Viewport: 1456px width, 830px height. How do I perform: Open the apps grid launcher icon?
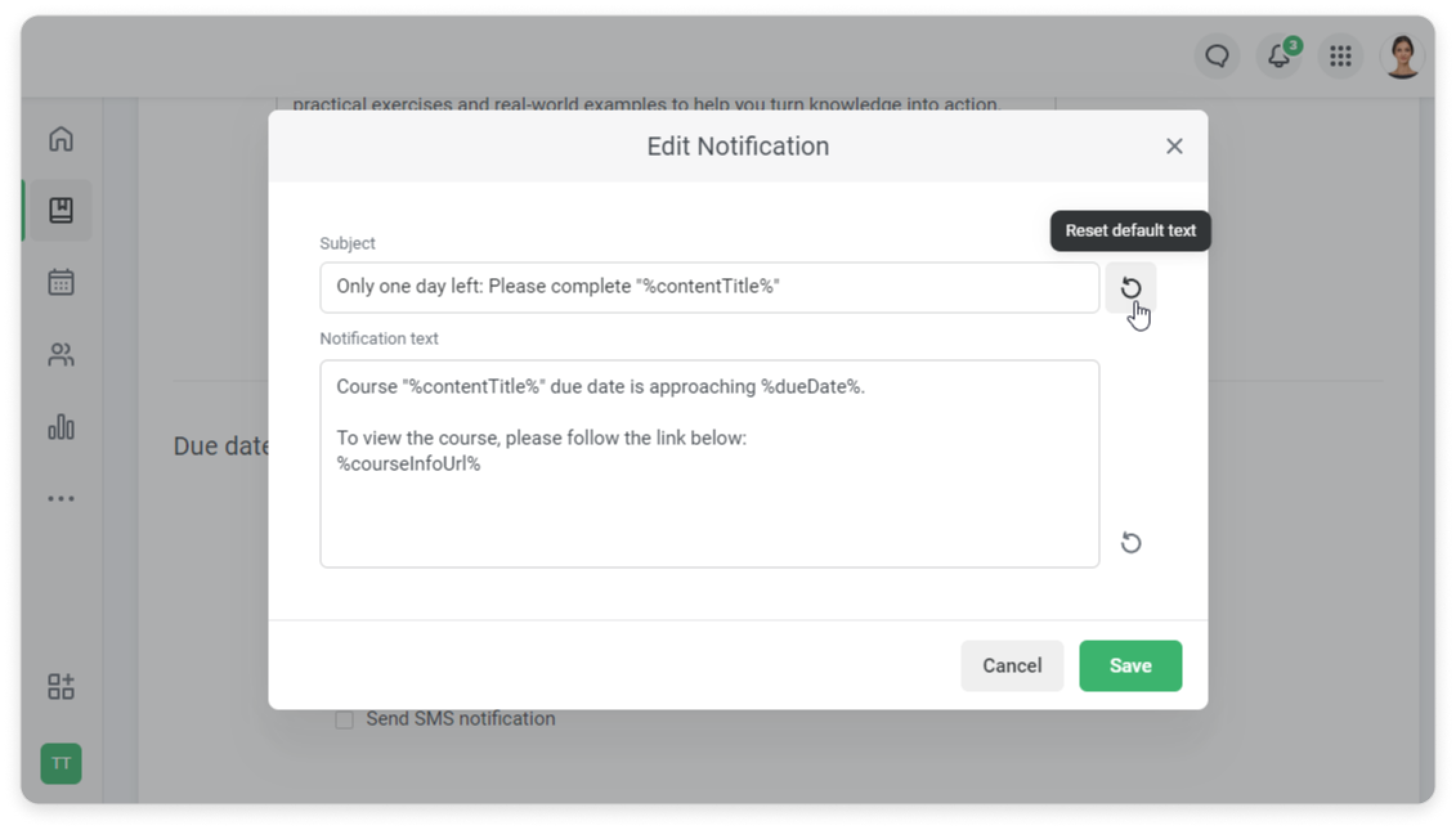tap(1341, 57)
